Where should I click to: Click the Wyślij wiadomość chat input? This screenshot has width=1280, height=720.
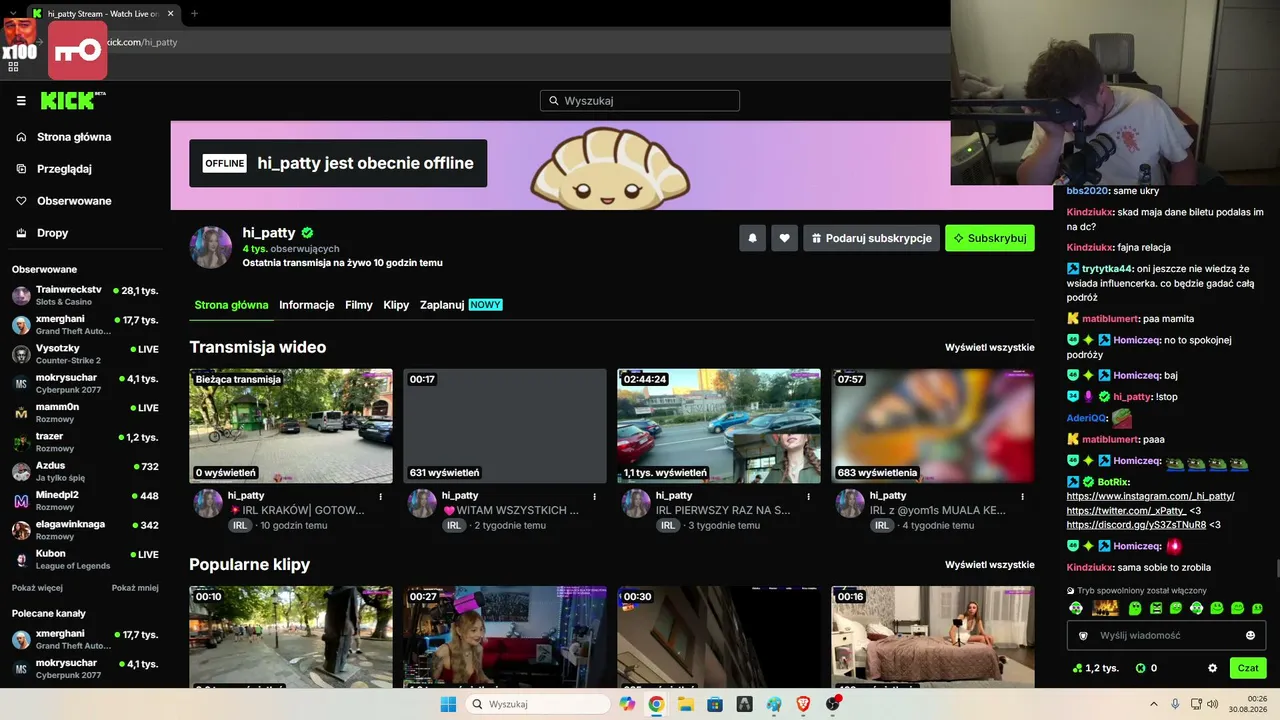(1166, 635)
